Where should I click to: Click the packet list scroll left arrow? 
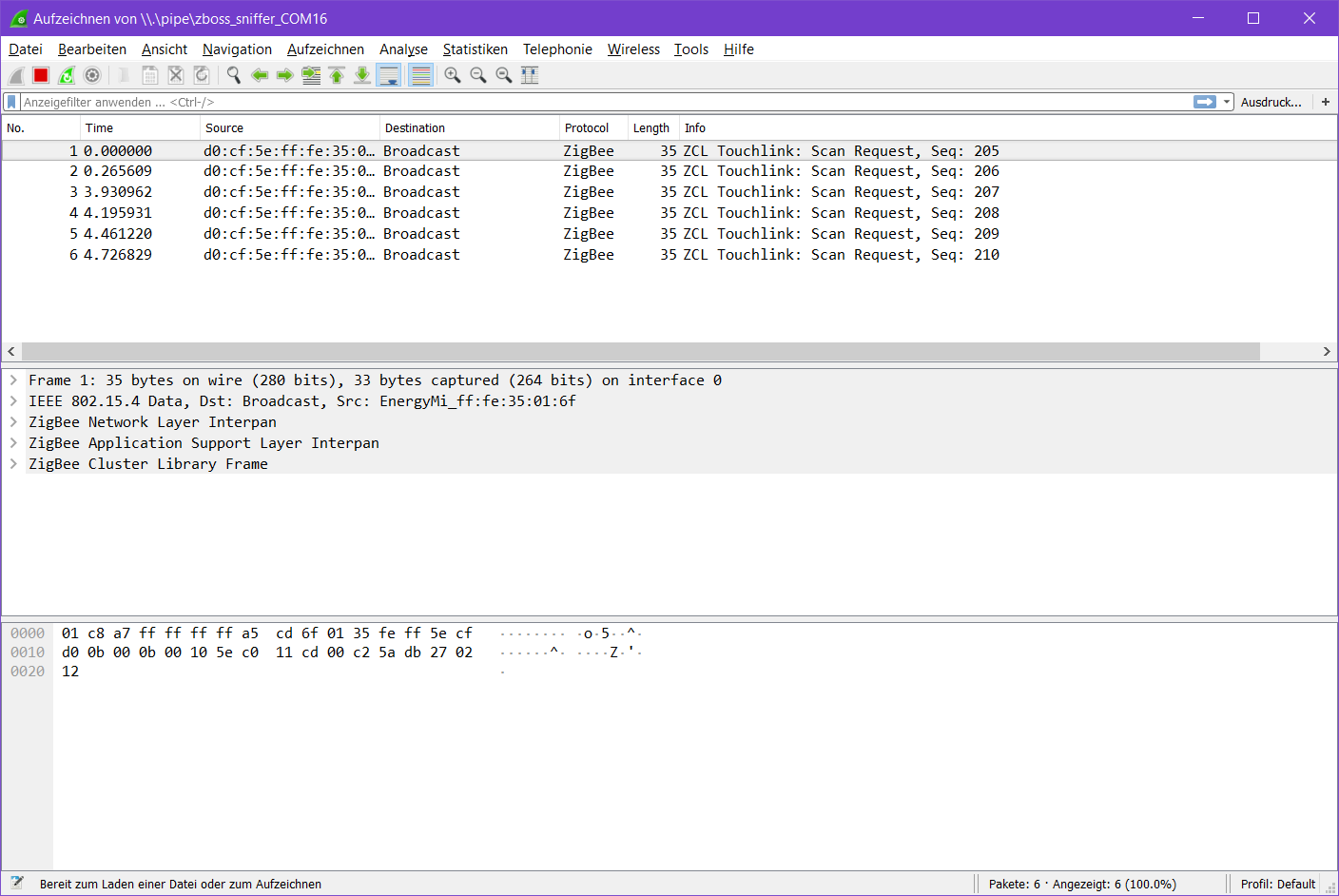[x=11, y=352]
